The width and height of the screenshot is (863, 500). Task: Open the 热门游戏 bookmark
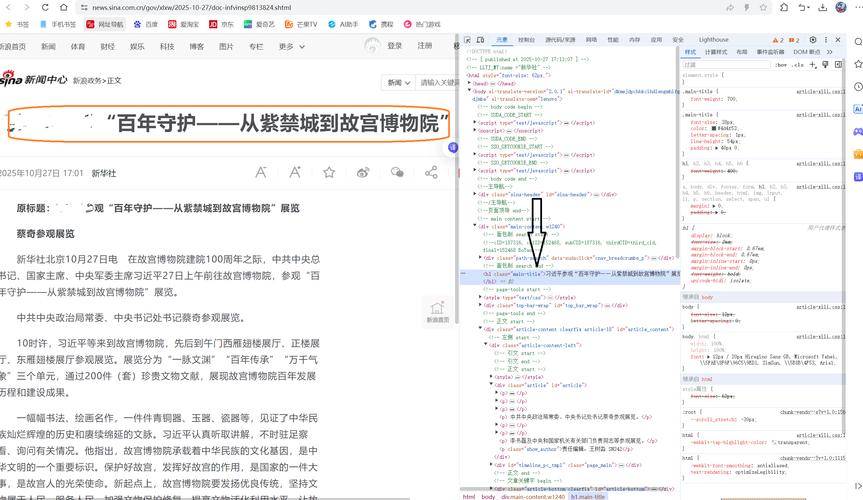pyautogui.click(x=422, y=24)
